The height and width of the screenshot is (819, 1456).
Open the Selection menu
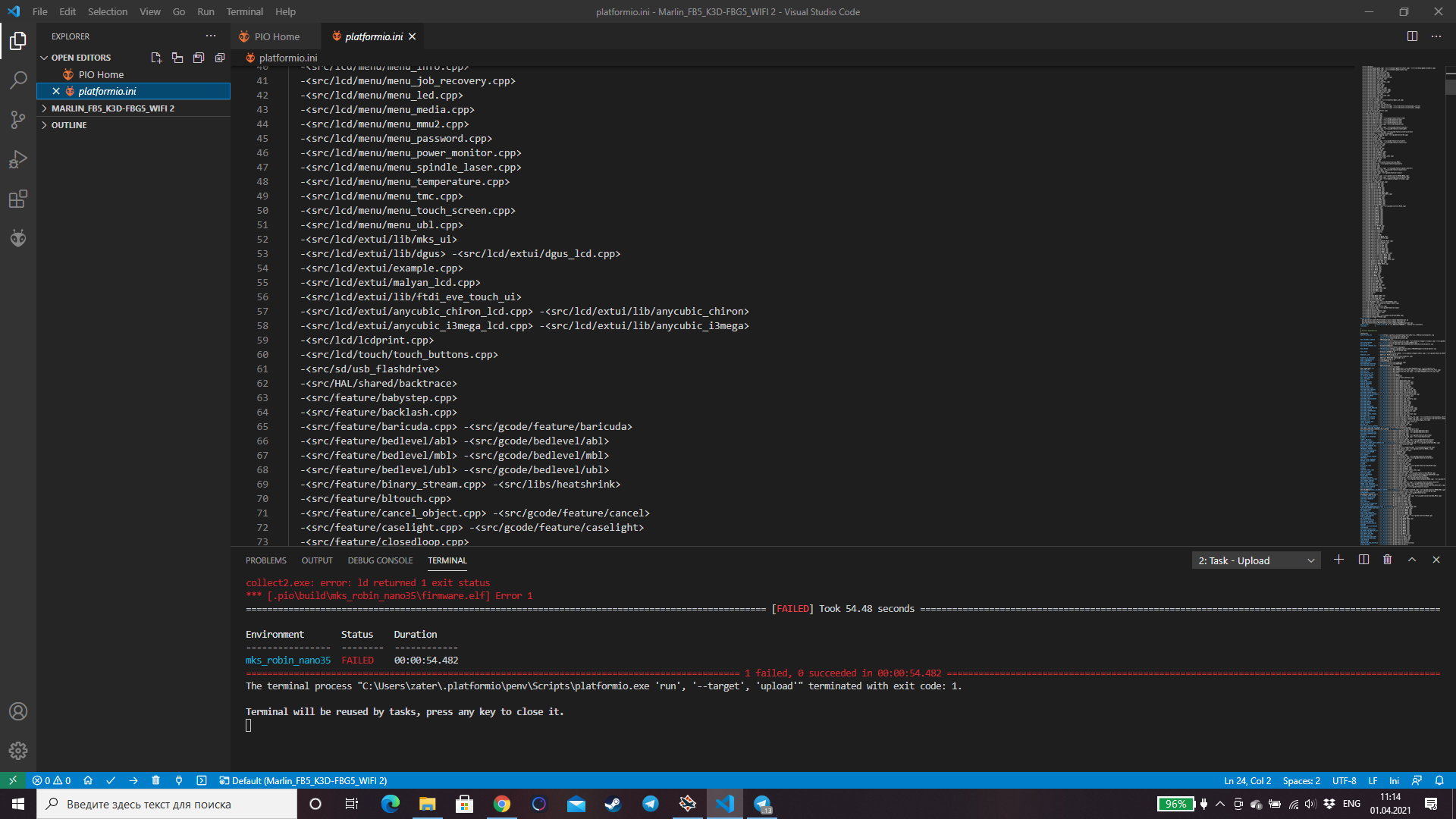click(x=108, y=11)
